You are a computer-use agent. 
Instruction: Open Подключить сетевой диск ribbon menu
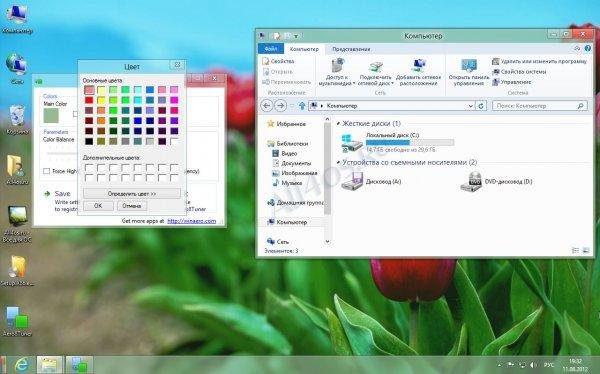[376, 73]
